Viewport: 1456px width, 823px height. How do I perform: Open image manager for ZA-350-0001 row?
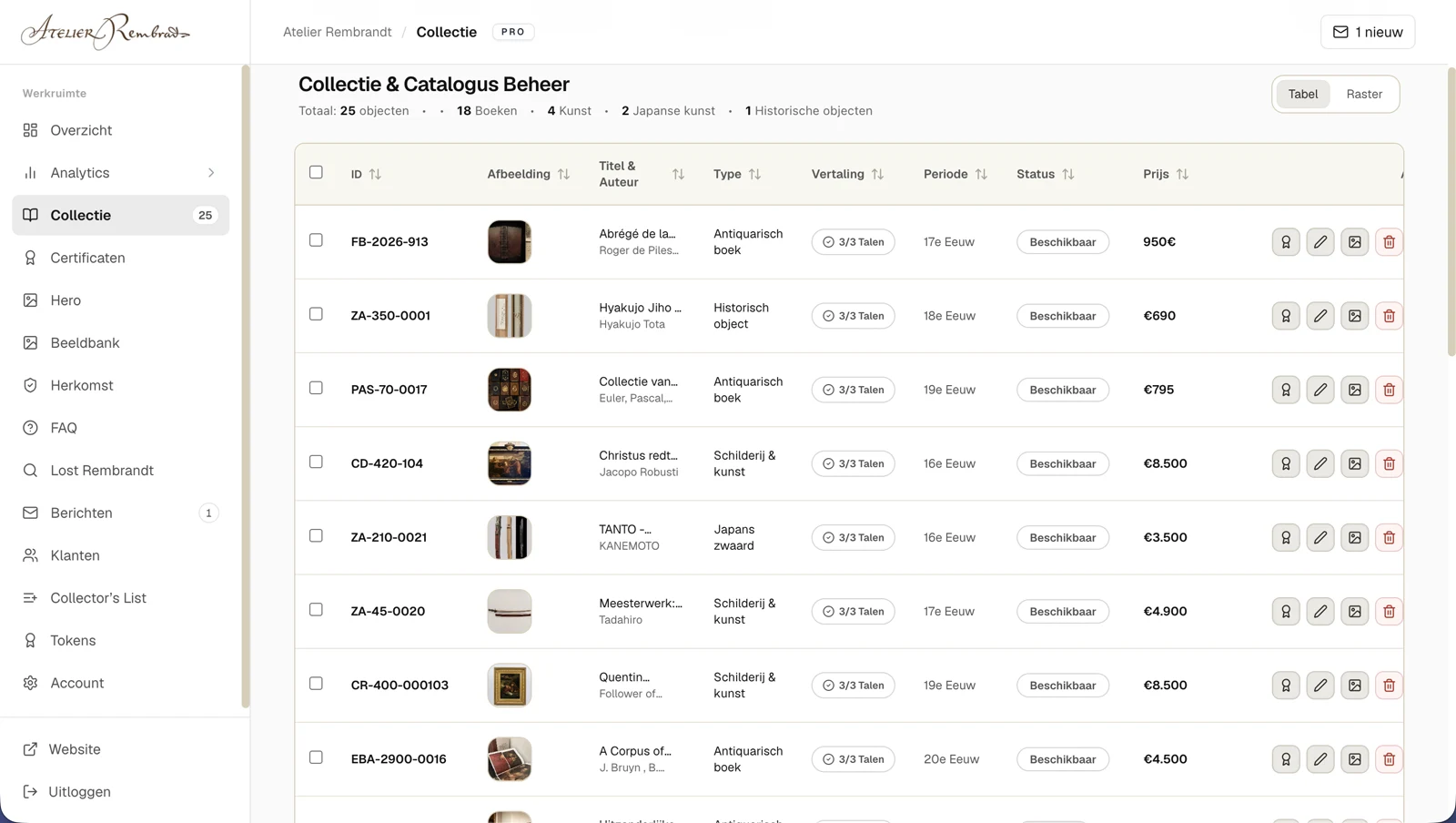[1355, 316]
